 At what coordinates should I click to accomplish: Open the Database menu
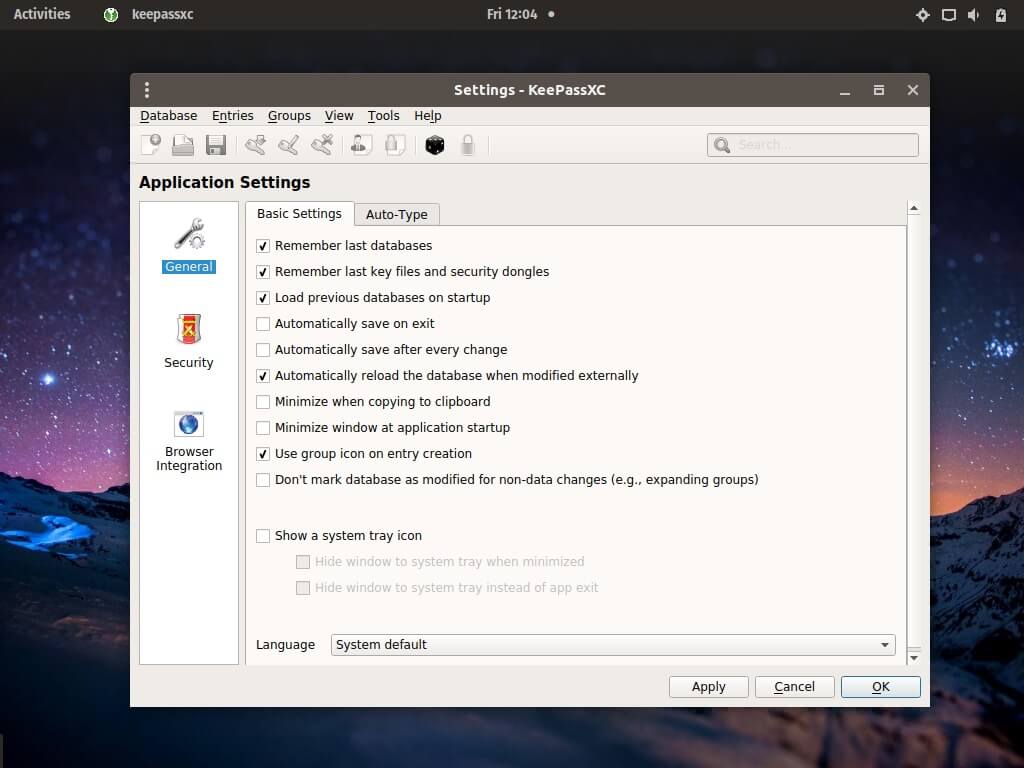[x=168, y=116]
